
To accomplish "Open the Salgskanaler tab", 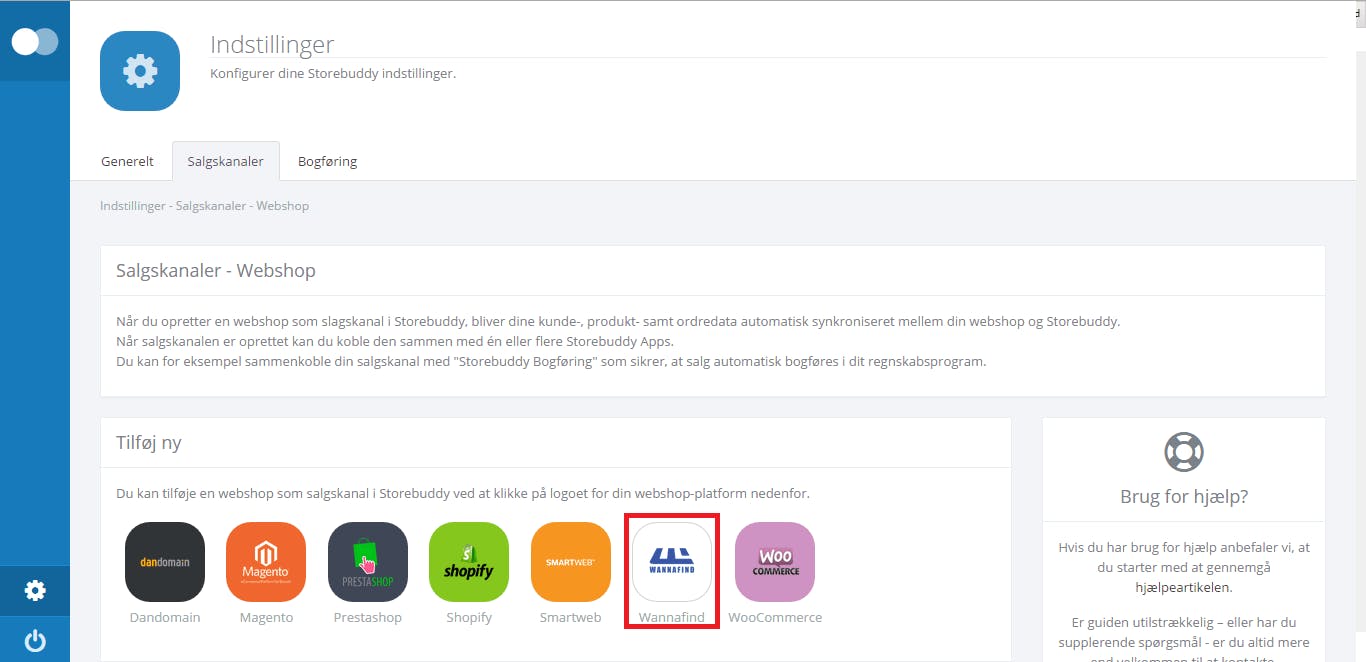I will click(226, 161).
